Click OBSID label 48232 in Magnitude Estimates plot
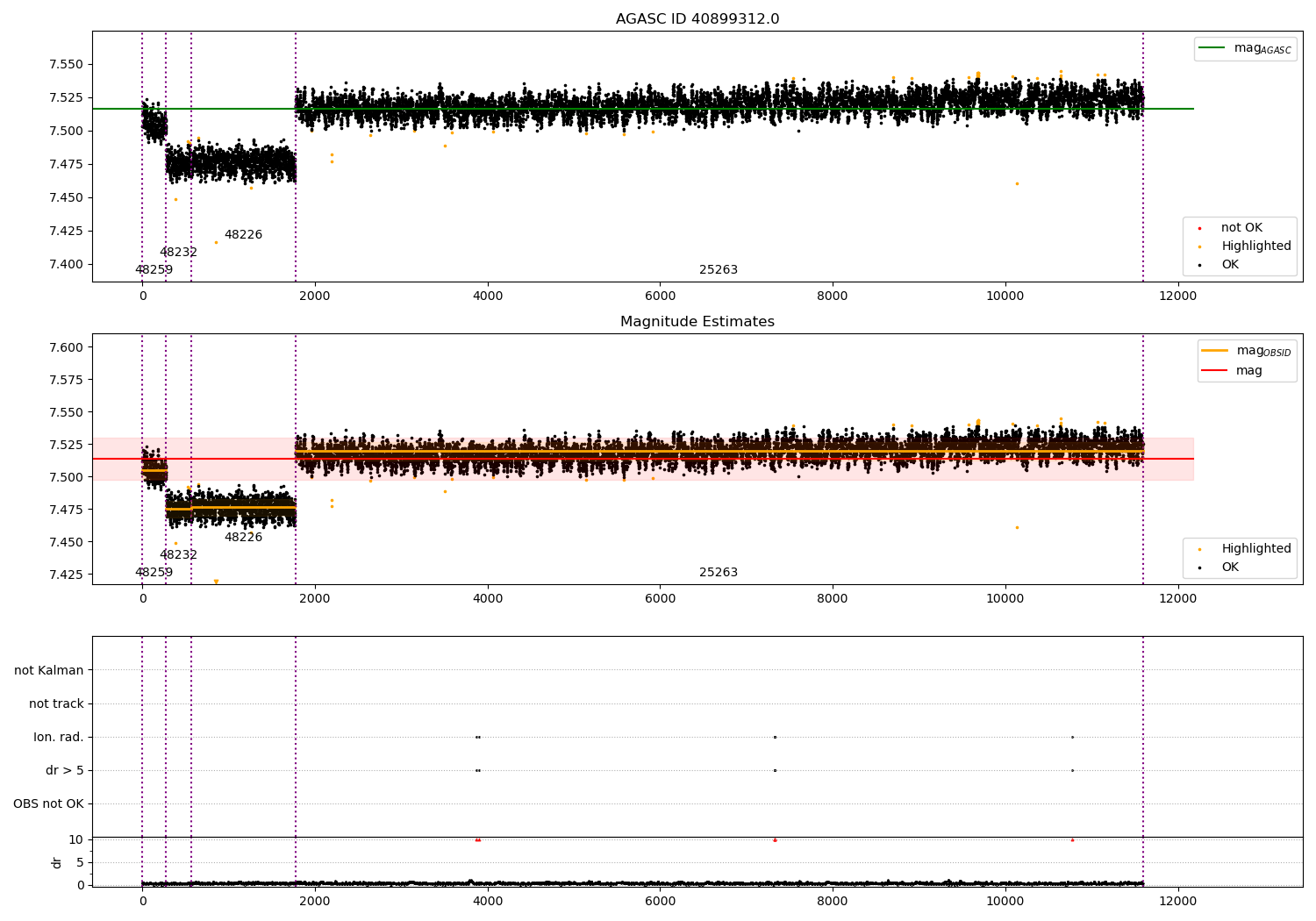 coord(178,555)
